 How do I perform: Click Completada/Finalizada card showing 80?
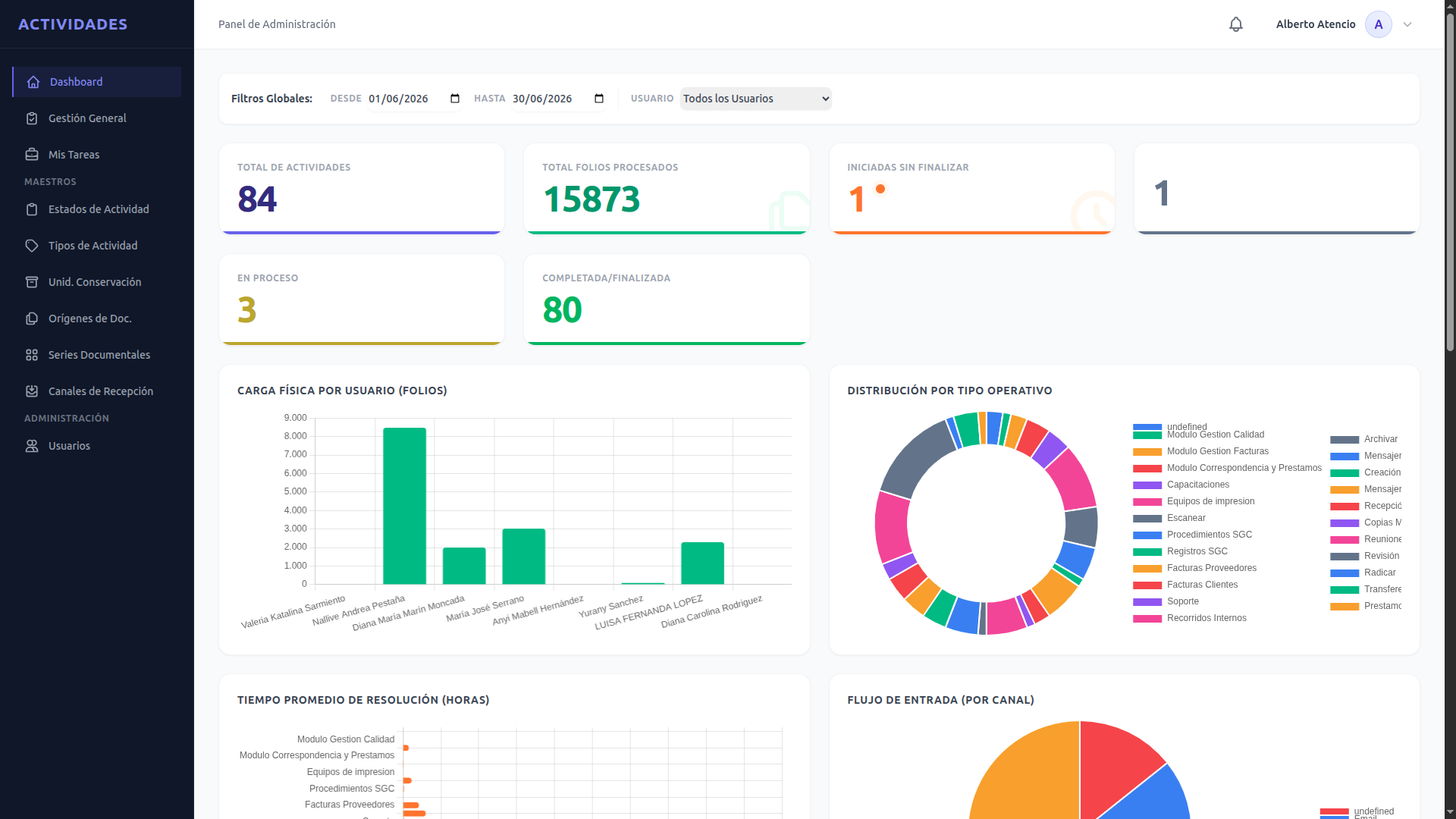(x=667, y=300)
